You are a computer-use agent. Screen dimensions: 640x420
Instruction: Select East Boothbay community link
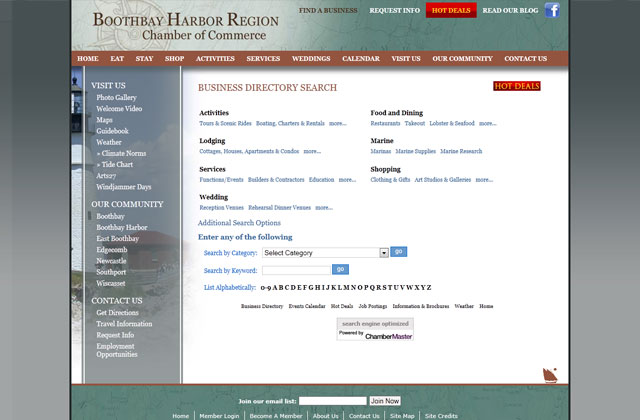pos(118,238)
